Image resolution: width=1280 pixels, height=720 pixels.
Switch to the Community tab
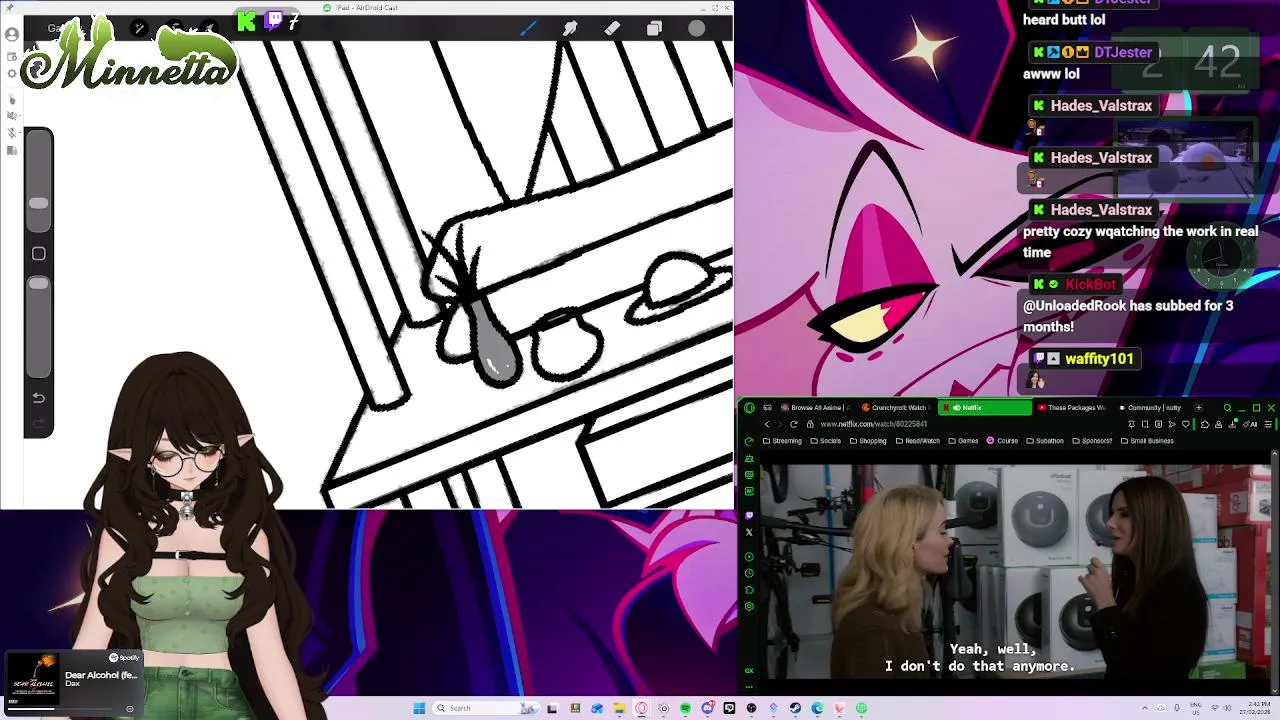[x=1151, y=408]
